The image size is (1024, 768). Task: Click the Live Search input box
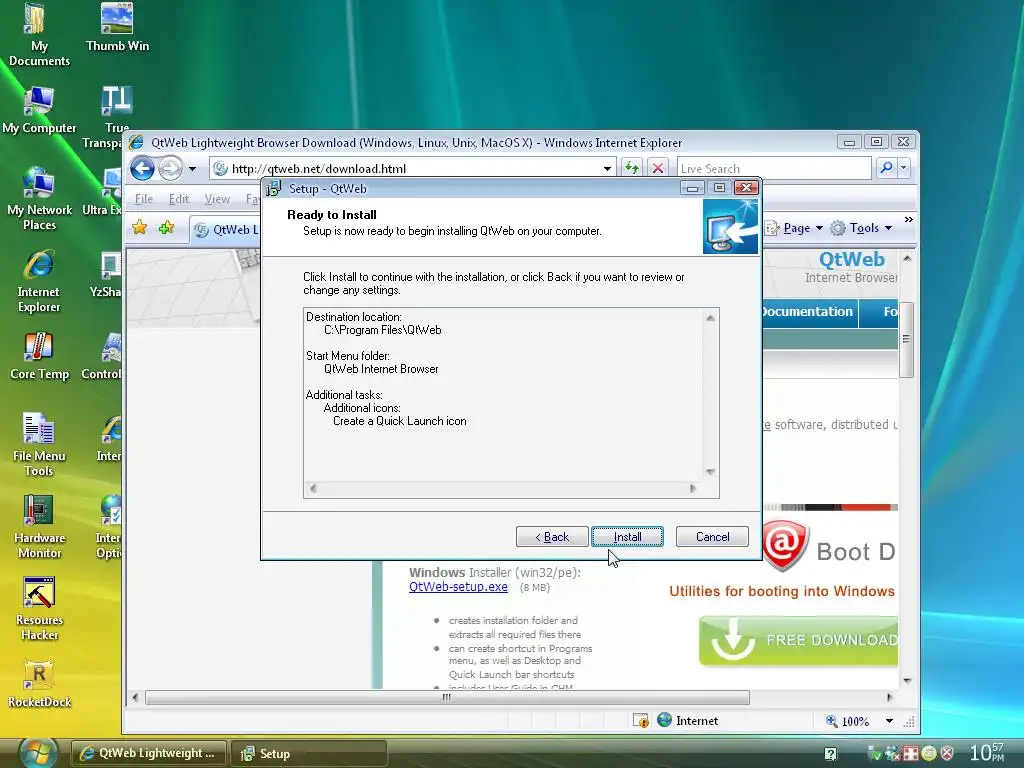(x=774, y=168)
